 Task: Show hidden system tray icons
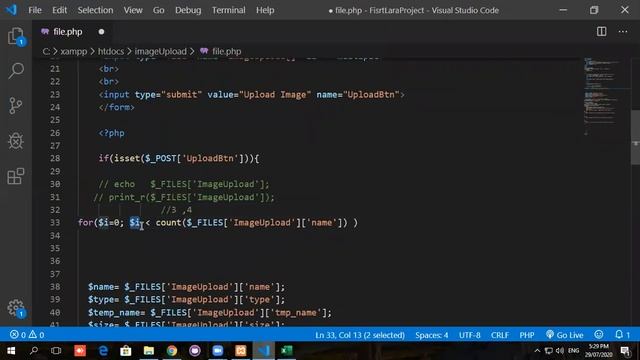pyautogui.click(x=537, y=351)
